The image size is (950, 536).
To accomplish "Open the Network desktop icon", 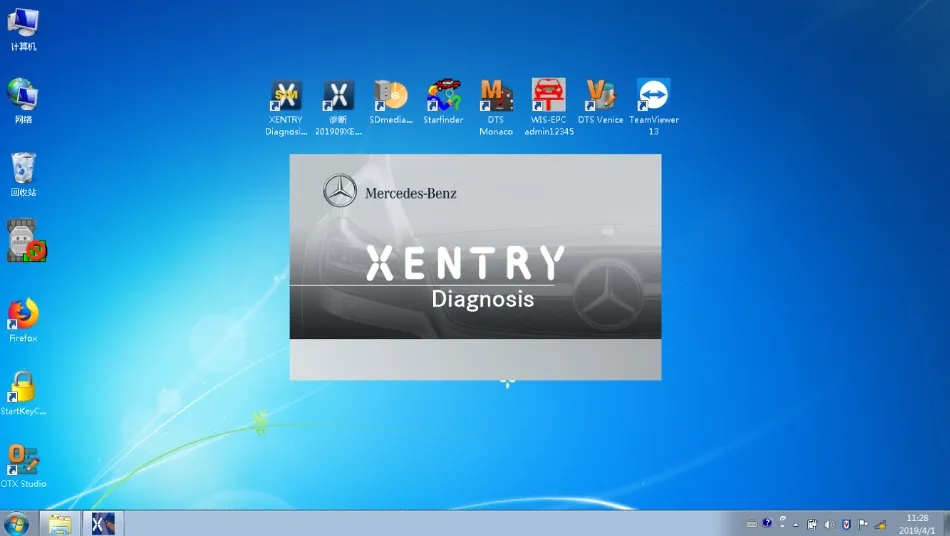I will 22,97.
